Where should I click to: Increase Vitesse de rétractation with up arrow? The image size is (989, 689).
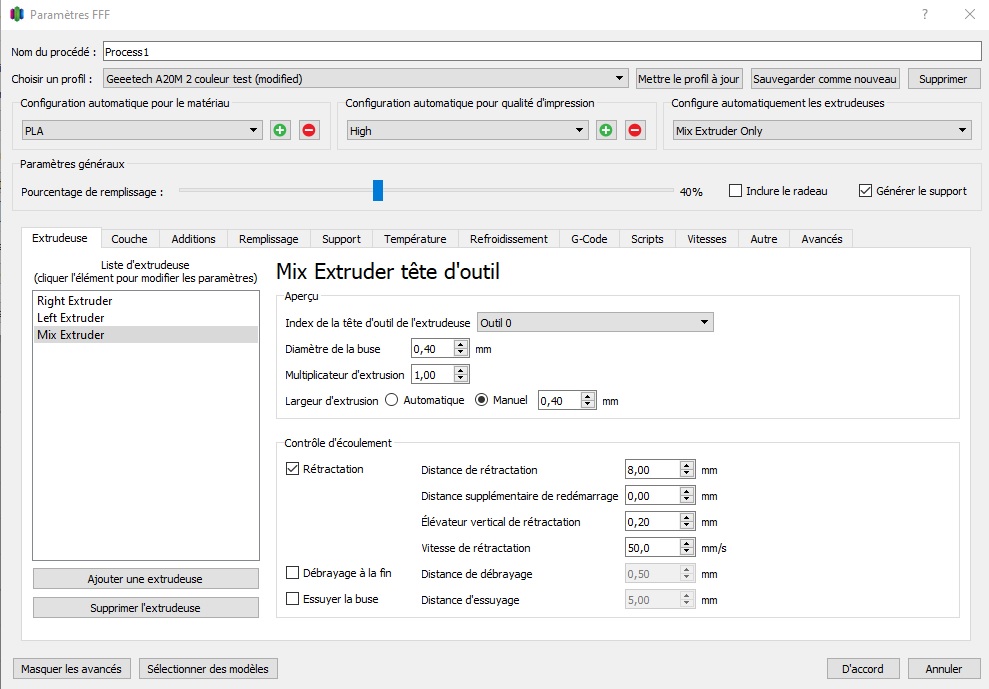pos(686,544)
